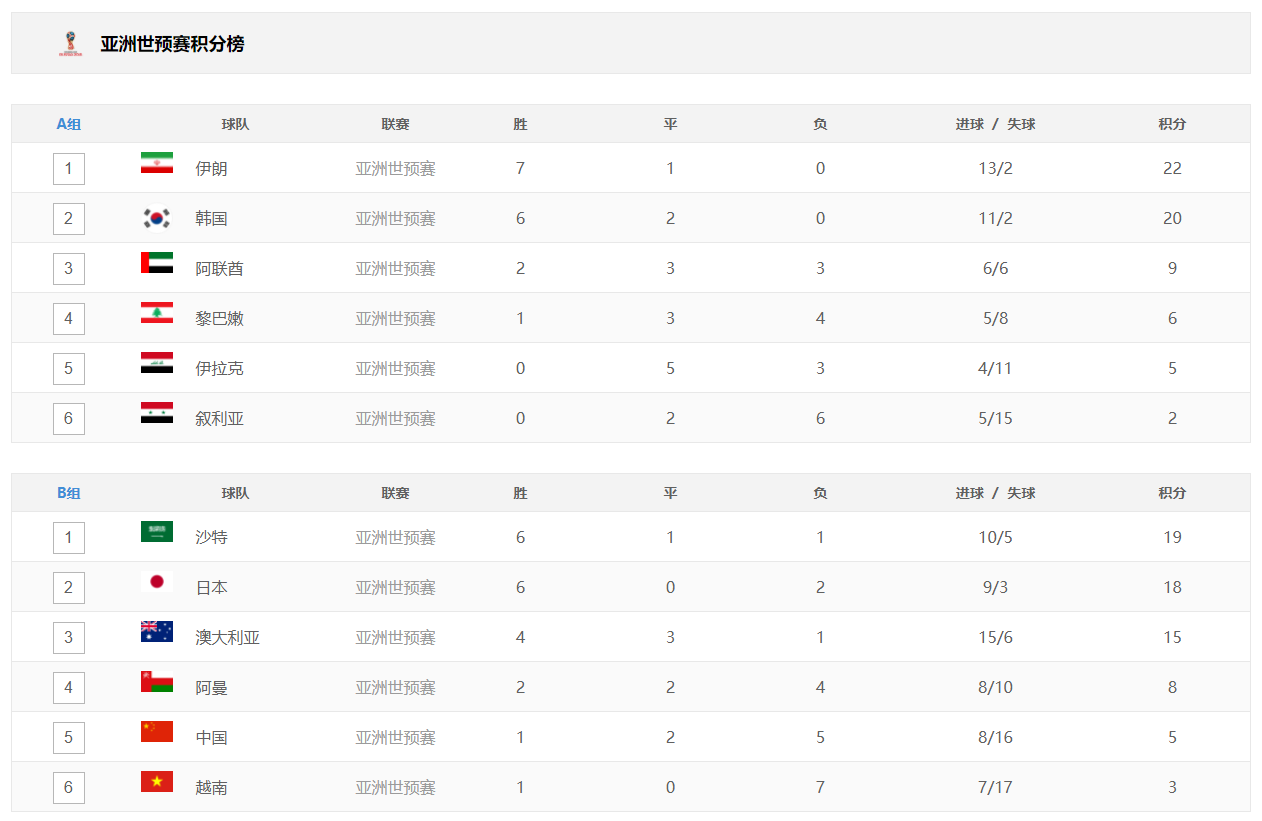
Task: Click points value 19 for 沙特
Action: [1172, 537]
